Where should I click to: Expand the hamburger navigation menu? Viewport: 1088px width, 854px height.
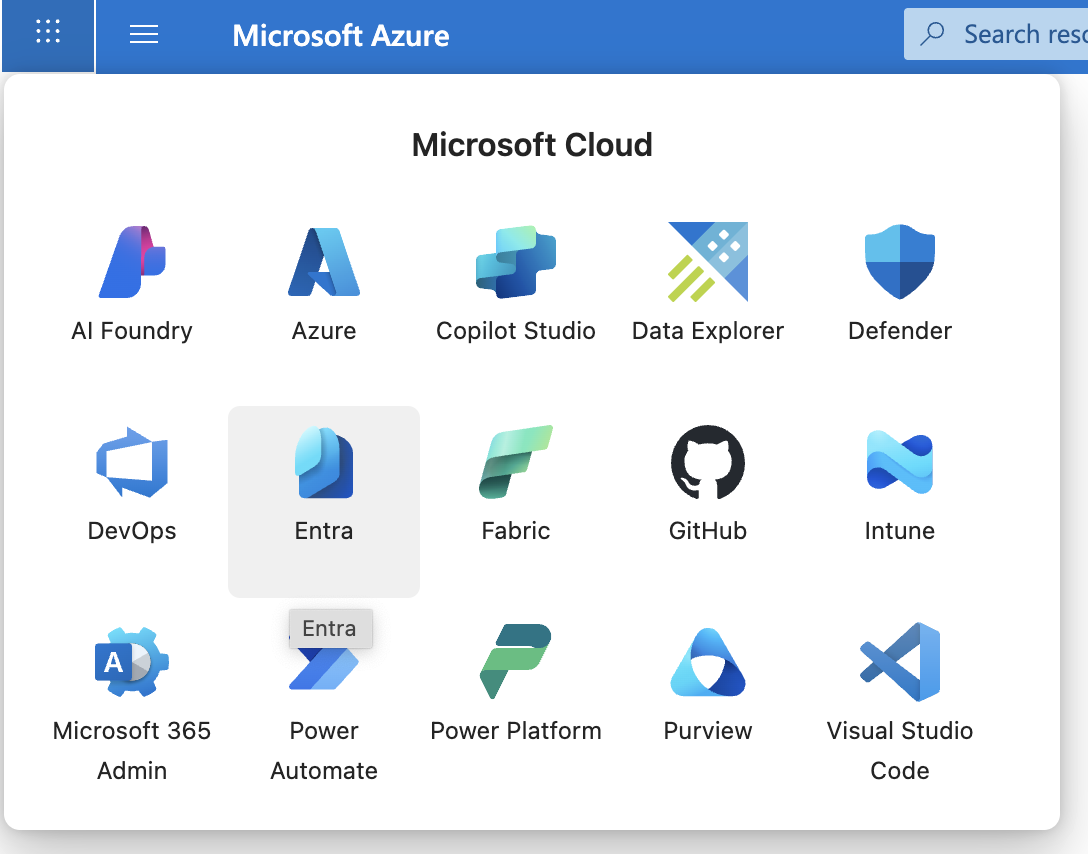point(143,34)
